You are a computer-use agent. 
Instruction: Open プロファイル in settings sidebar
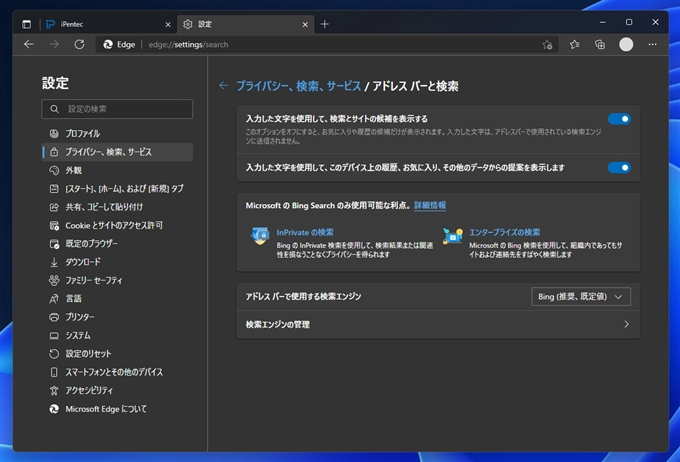tap(117, 134)
